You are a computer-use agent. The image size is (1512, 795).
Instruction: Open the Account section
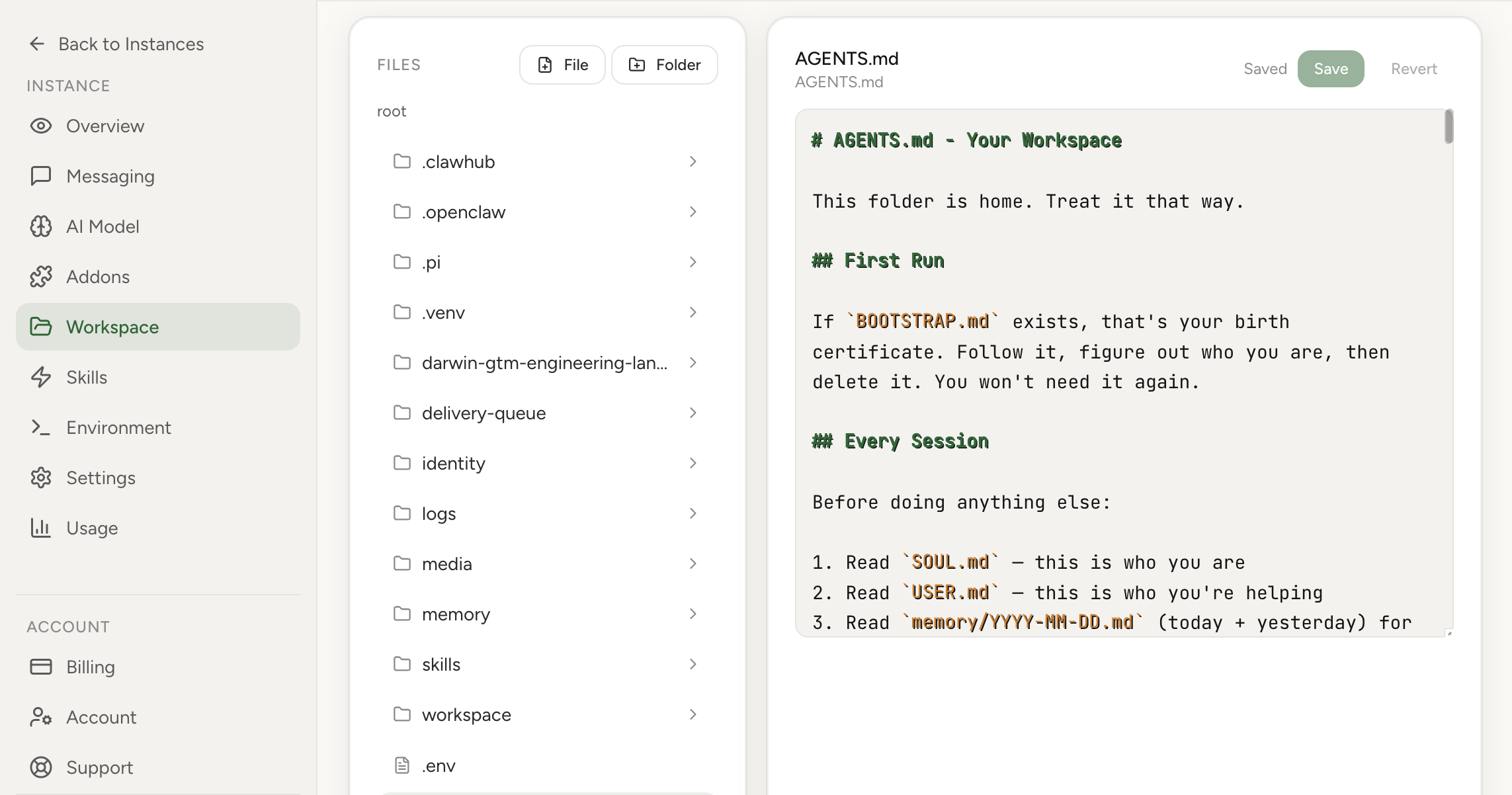(101, 717)
